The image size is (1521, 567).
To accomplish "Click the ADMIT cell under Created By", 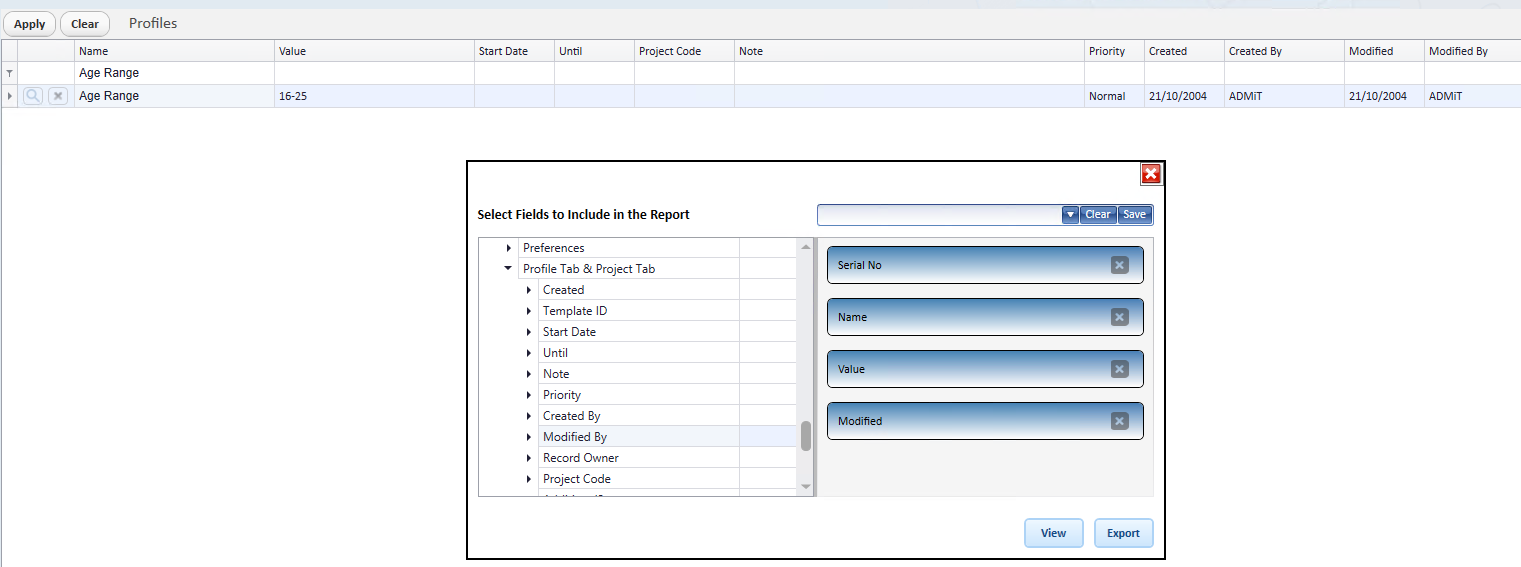I will 1285,96.
